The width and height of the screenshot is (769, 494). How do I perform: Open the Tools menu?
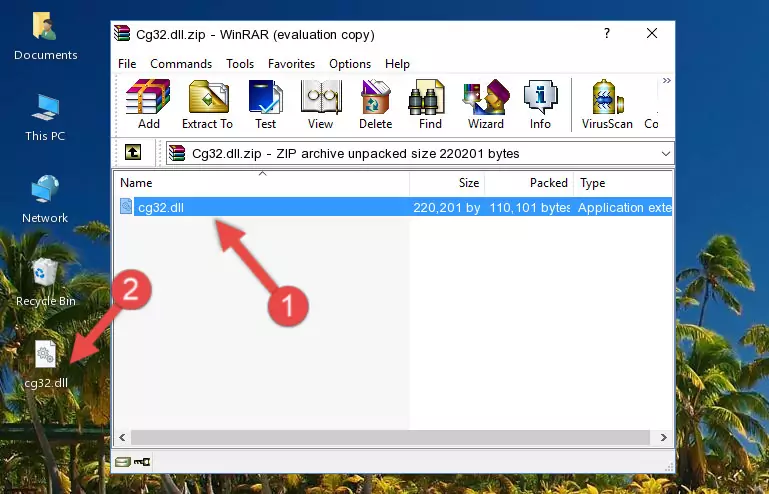(240, 64)
